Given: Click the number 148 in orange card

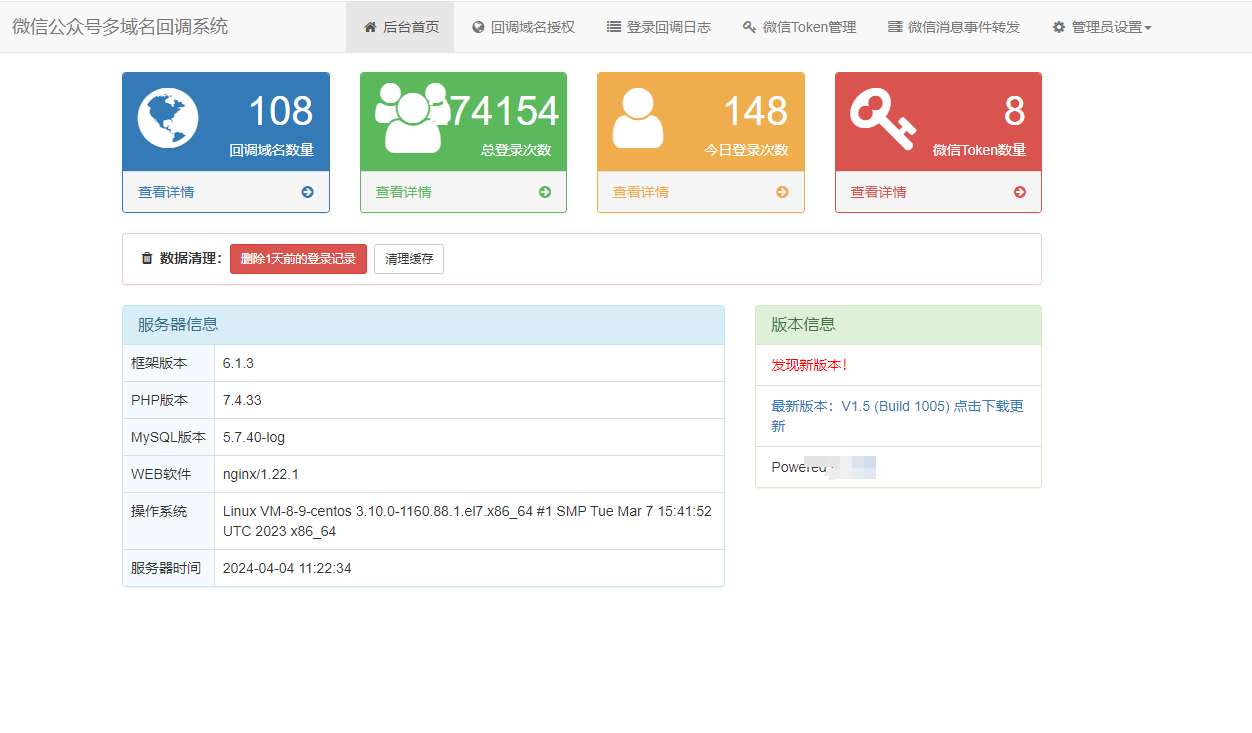Looking at the screenshot, I should tap(756, 111).
